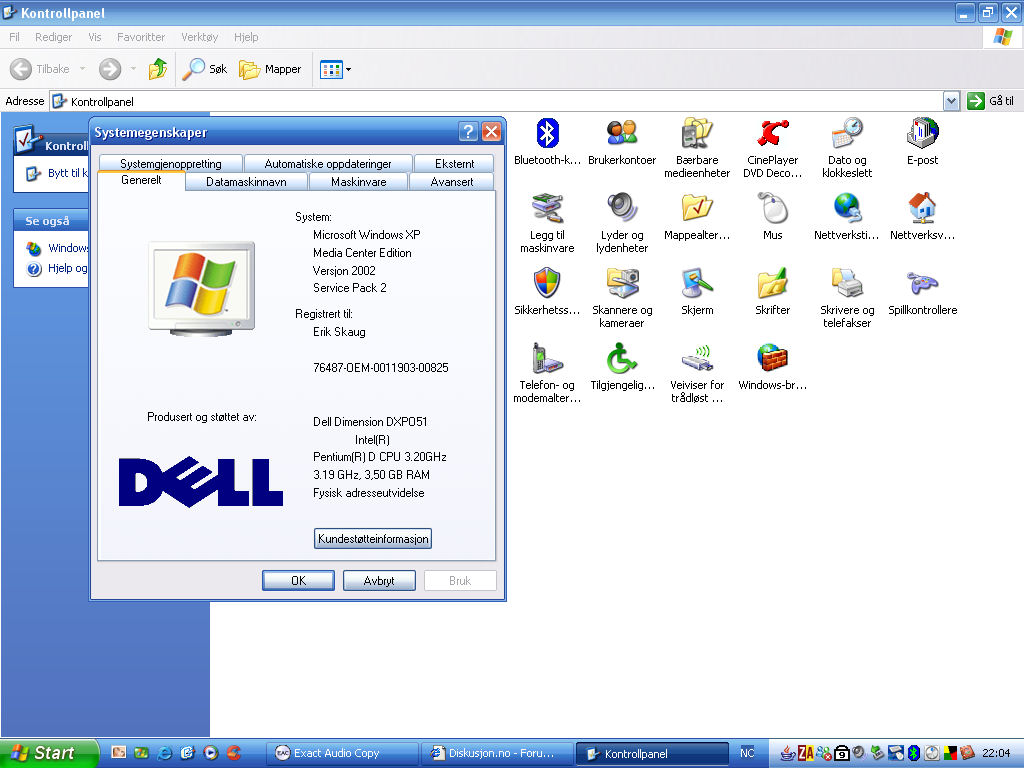Screen dimensions: 1024x768
Task: Click the system tray clock
Action: (x=996, y=753)
